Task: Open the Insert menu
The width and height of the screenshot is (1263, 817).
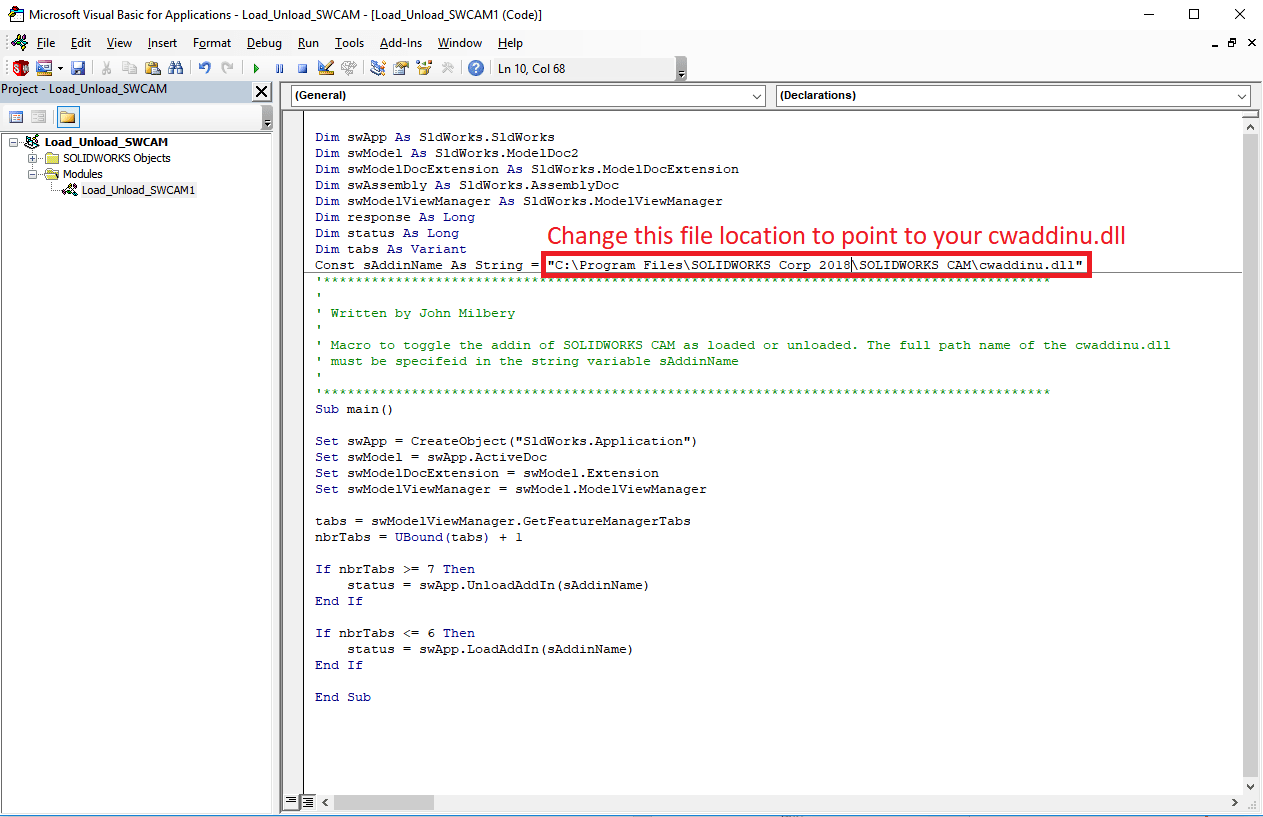Action: 162,43
